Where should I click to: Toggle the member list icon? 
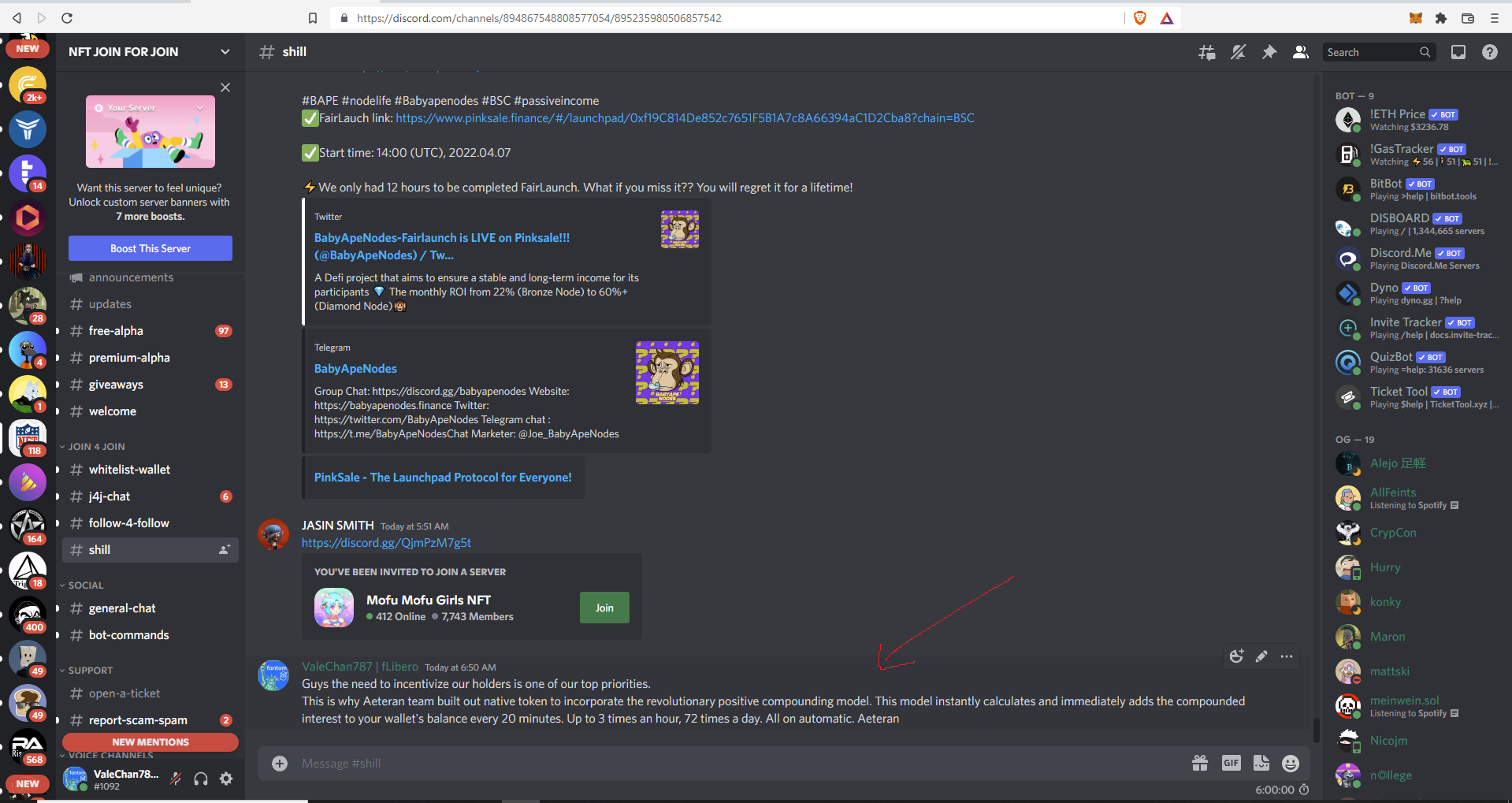pyautogui.click(x=1301, y=52)
